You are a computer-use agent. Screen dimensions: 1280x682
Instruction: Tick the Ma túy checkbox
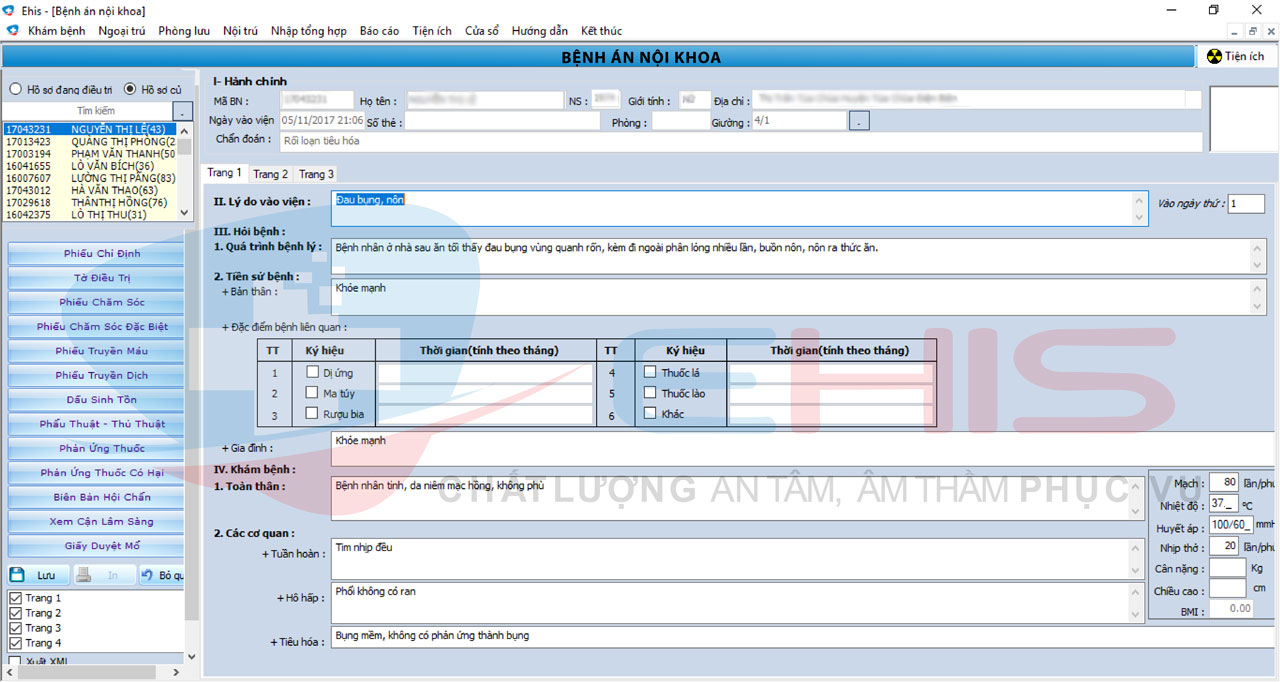click(313, 392)
